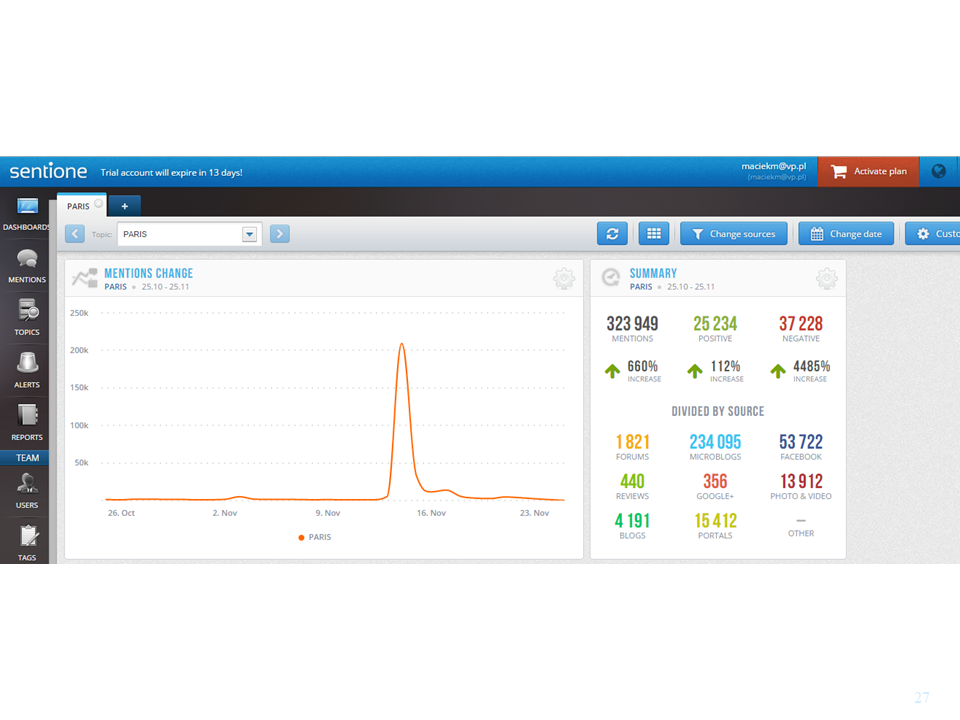Image resolution: width=960 pixels, height=720 pixels.
Task: Go to next topic arrow
Action: click(x=280, y=233)
